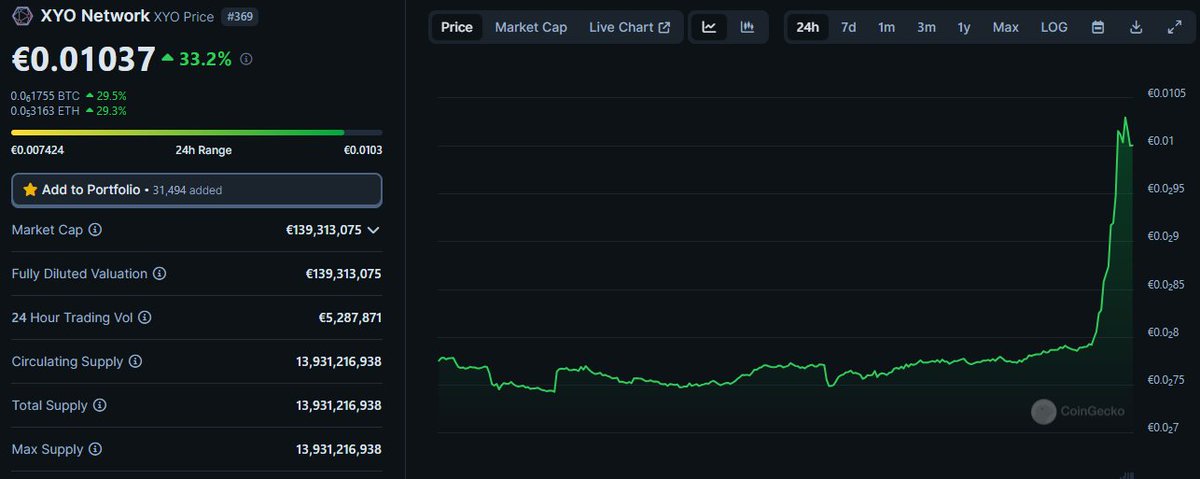
Task: Click the €0.01037 price text
Action: (x=83, y=59)
